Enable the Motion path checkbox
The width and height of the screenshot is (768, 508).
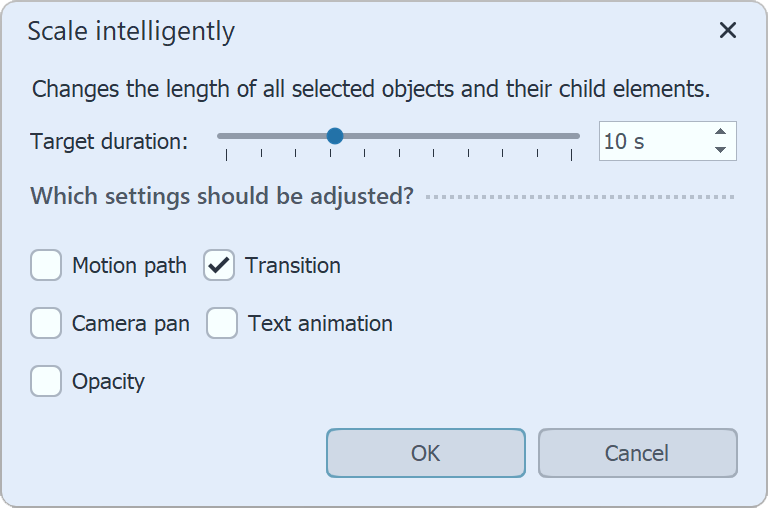pos(46,265)
